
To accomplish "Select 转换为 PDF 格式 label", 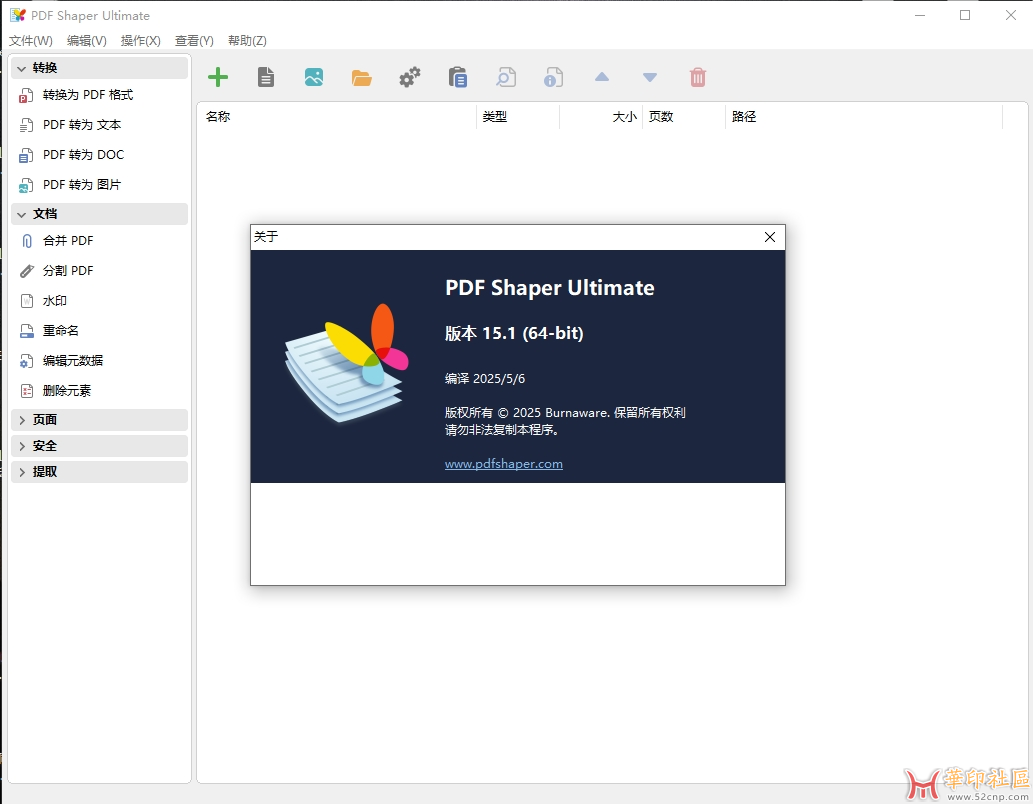I will pos(88,95).
